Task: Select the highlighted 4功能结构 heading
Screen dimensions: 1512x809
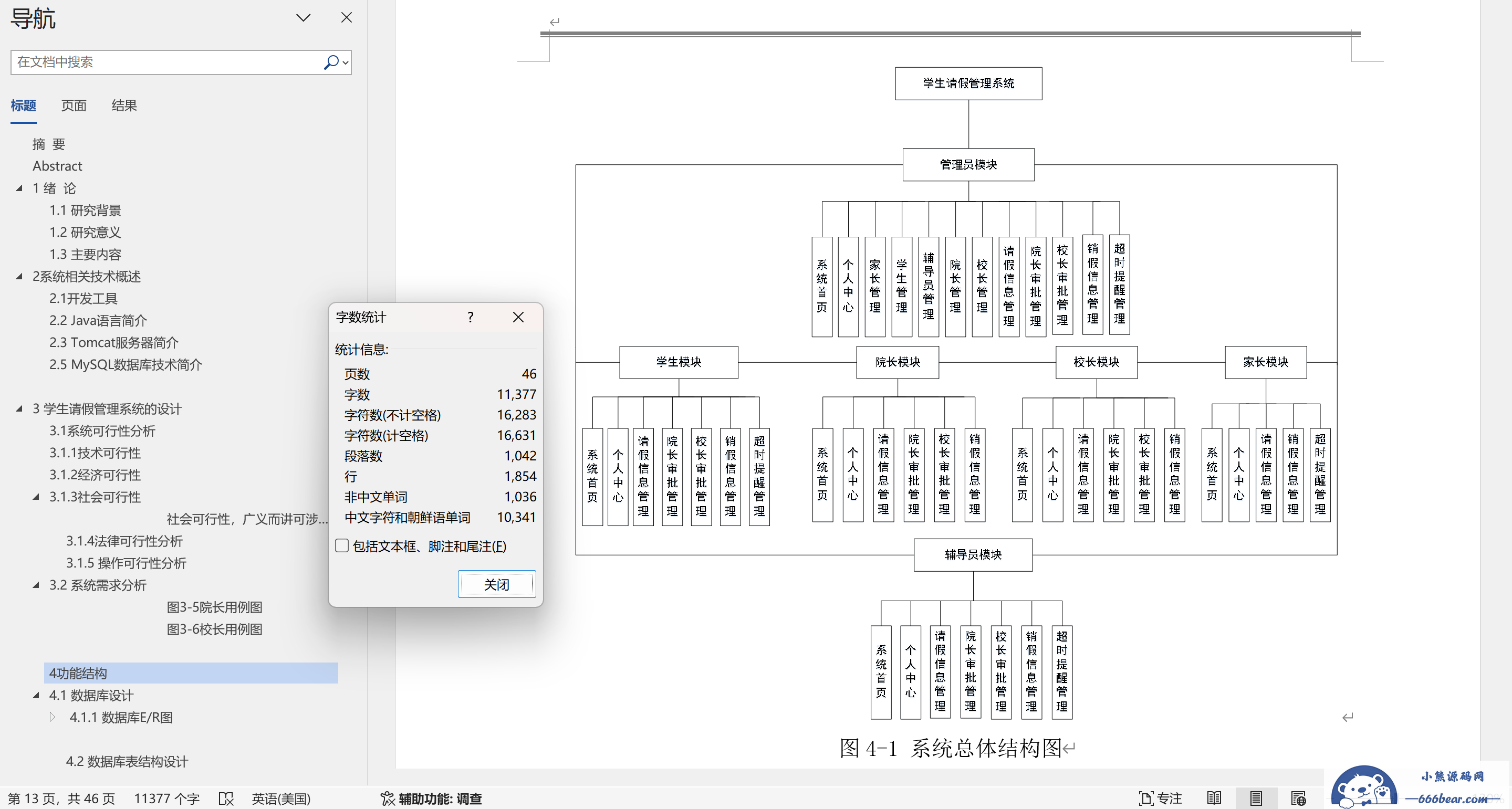Action: click(x=191, y=673)
